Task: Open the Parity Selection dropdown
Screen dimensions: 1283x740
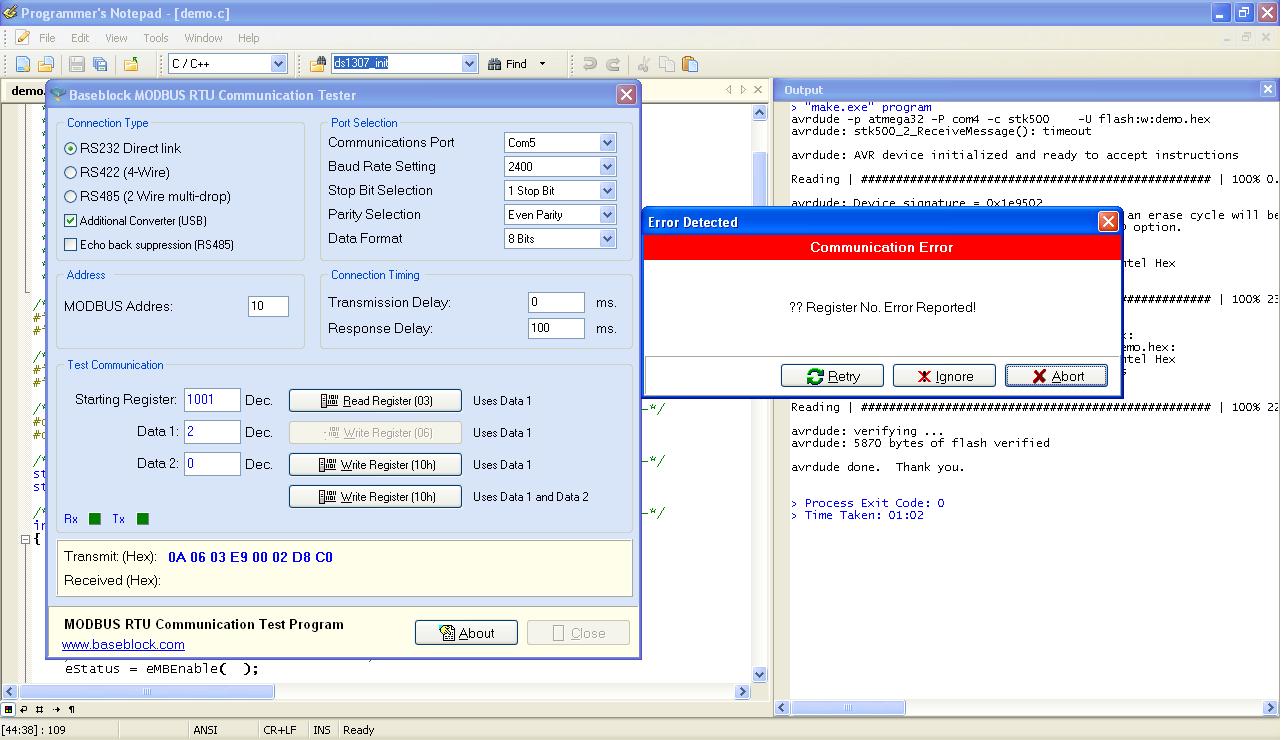Action: click(606, 214)
